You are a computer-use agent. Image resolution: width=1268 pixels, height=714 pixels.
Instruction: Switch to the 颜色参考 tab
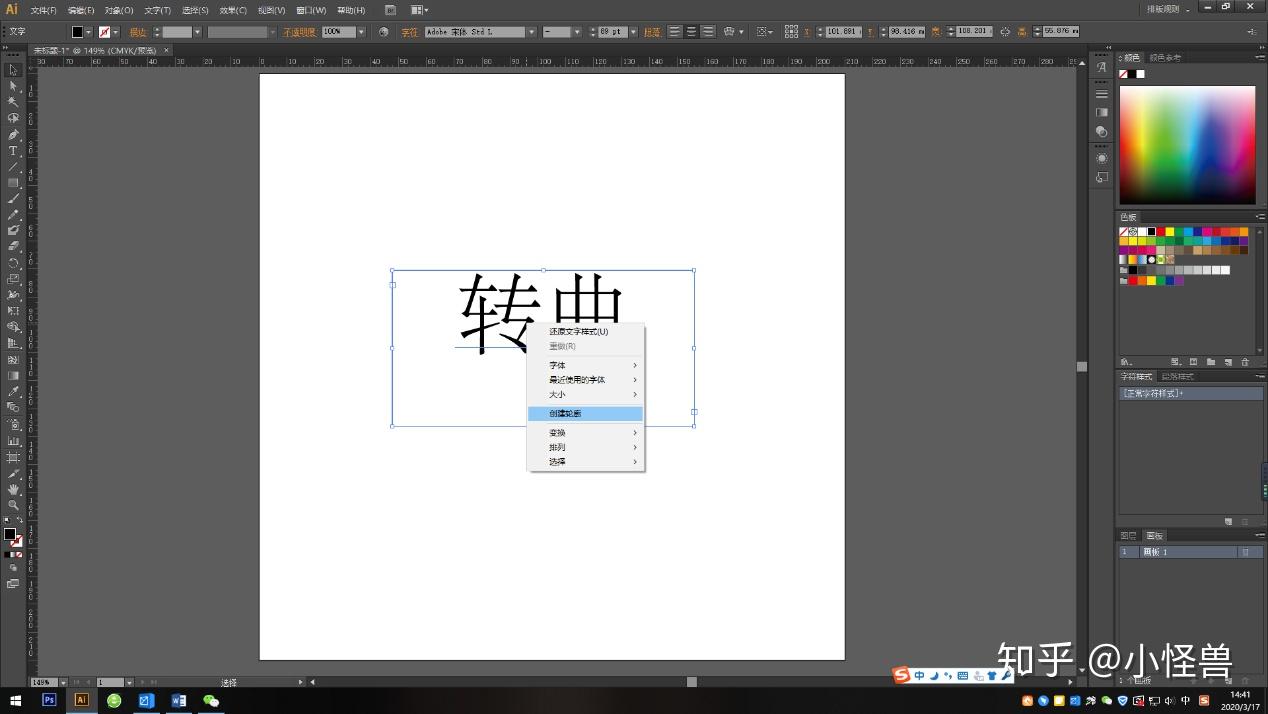pyautogui.click(x=1165, y=58)
